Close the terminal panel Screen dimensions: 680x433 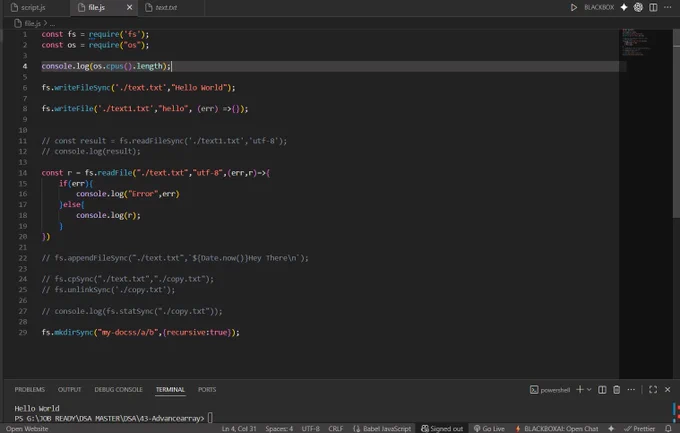pos(667,390)
